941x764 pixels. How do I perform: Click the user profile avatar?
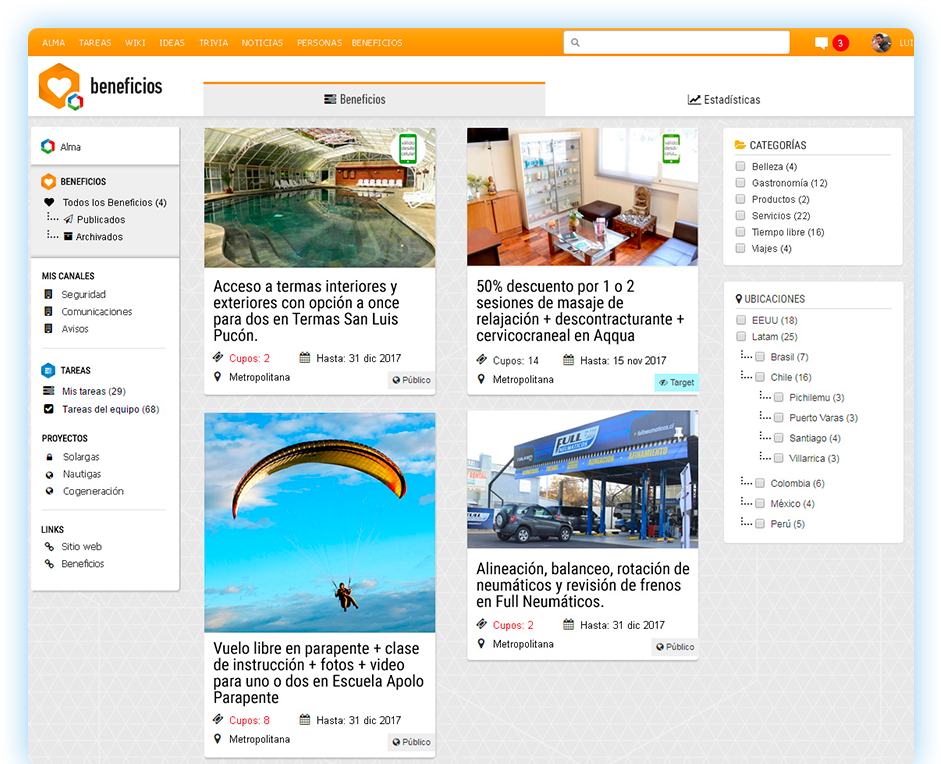click(881, 43)
